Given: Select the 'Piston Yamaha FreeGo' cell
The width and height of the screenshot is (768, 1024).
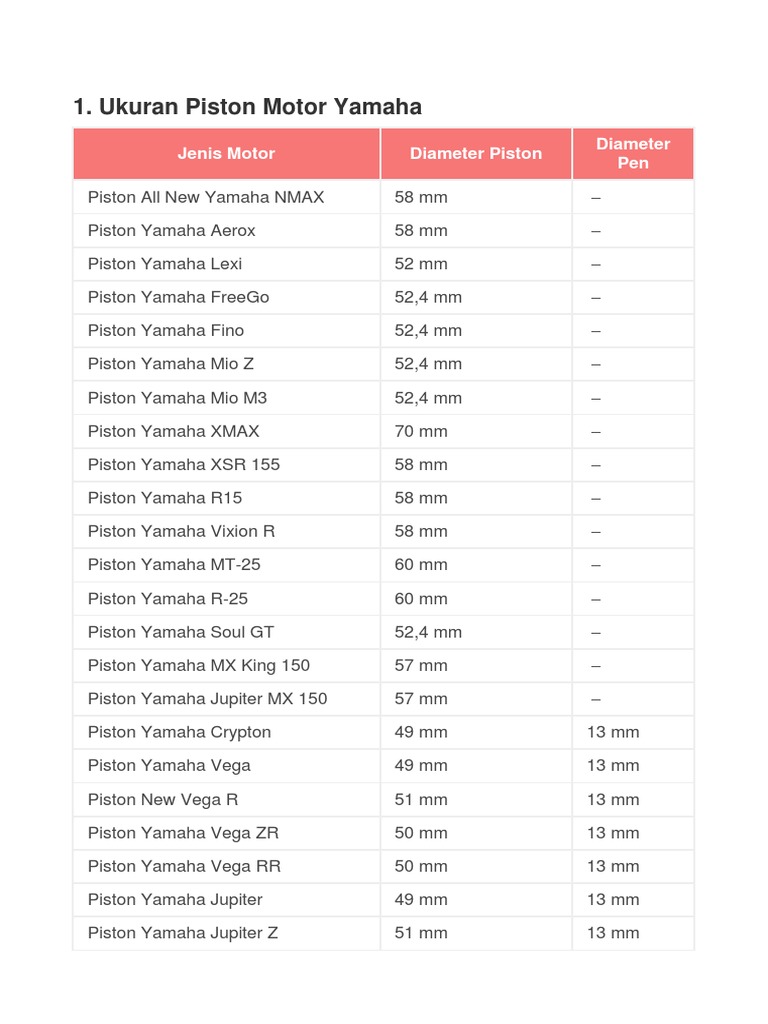Looking at the screenshot, I should [179, 297].
